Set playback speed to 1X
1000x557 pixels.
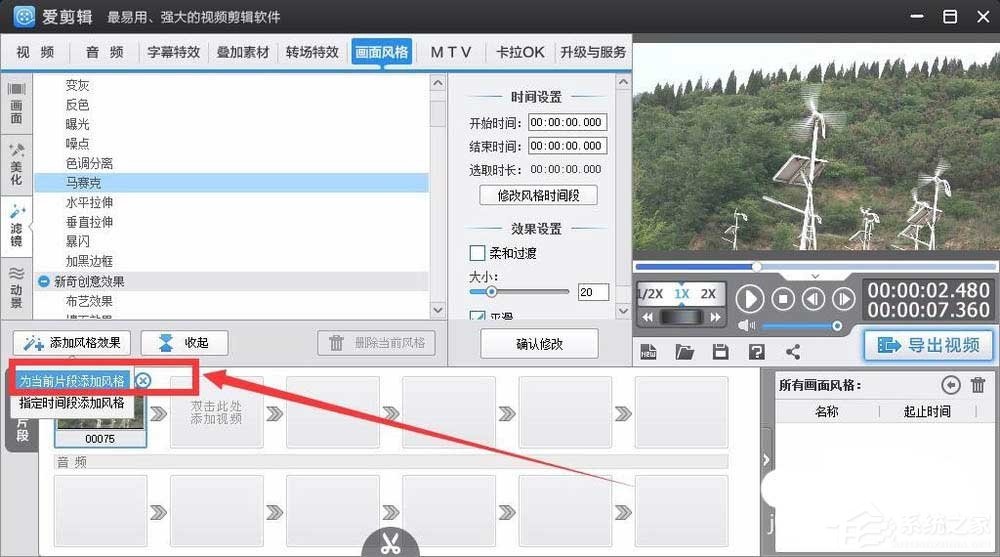(x=682, y=294)
